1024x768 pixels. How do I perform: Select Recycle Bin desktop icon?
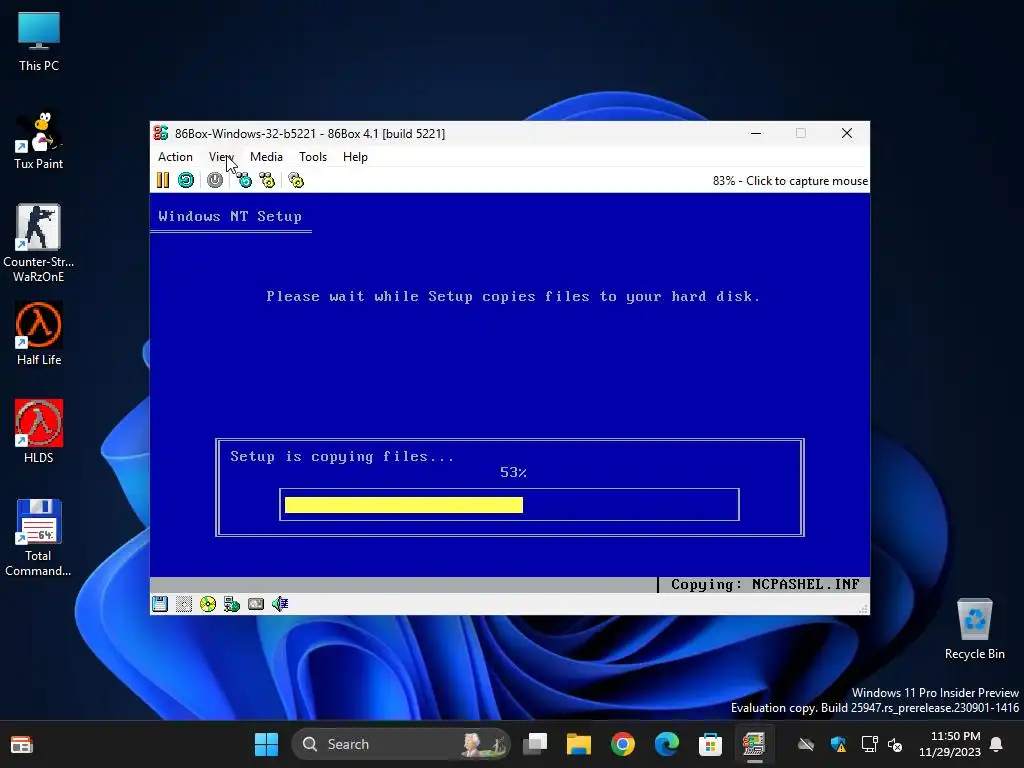[x=974, y=628]
